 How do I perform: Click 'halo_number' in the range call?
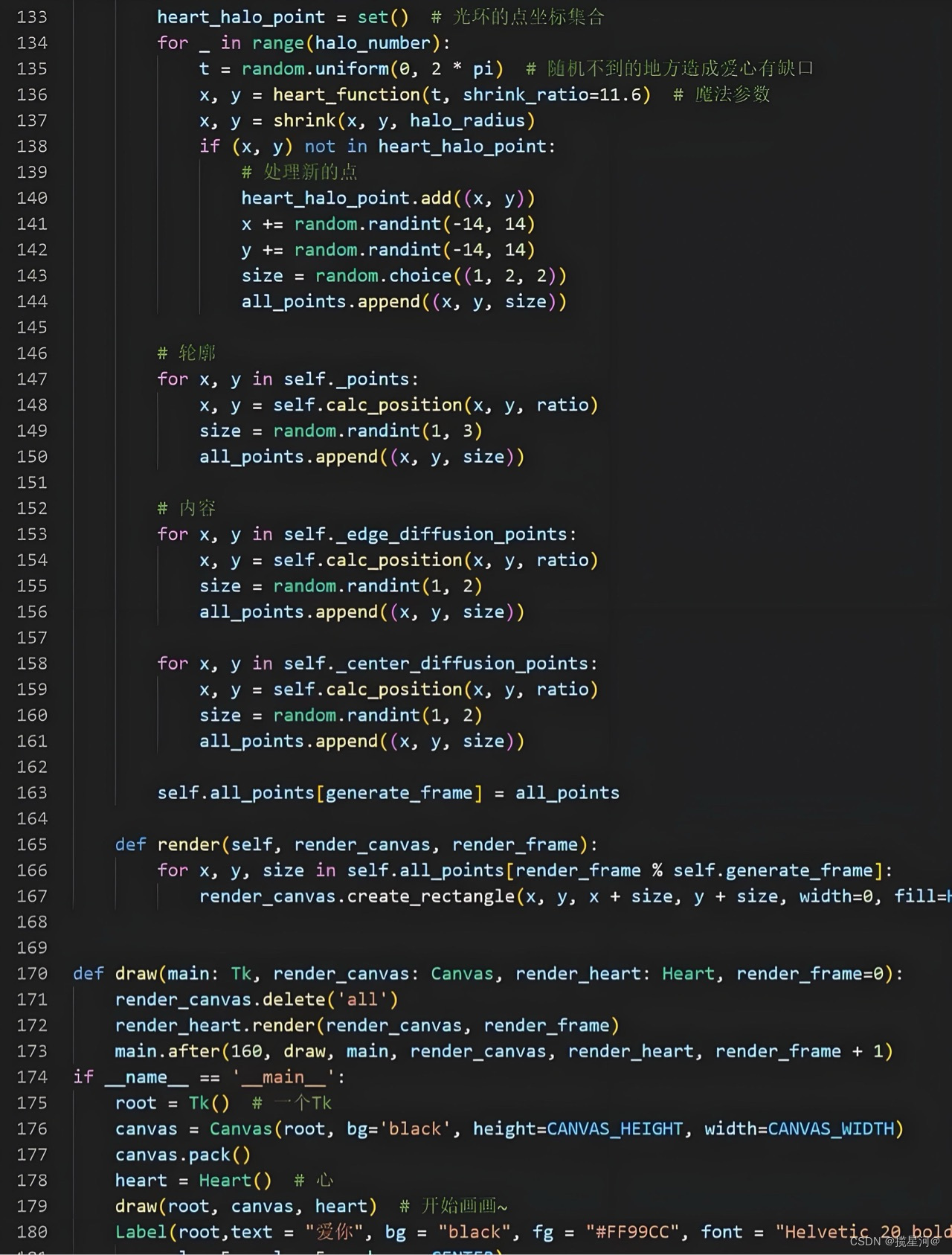pos(373,42)
